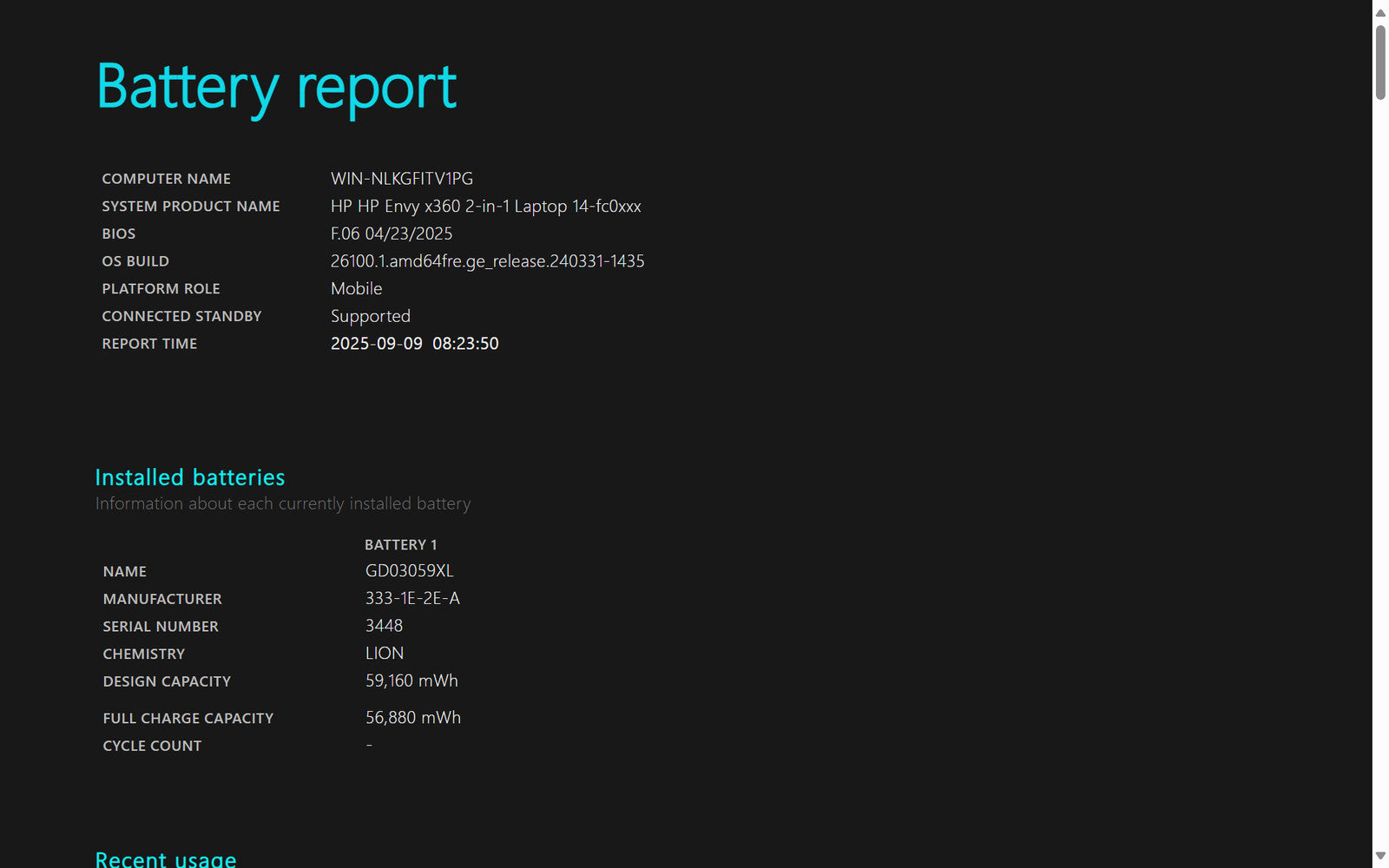This screenshot has width=1389, height=868.
Task: Click the Connected Standby Supported value
Action: pos(370,316)
